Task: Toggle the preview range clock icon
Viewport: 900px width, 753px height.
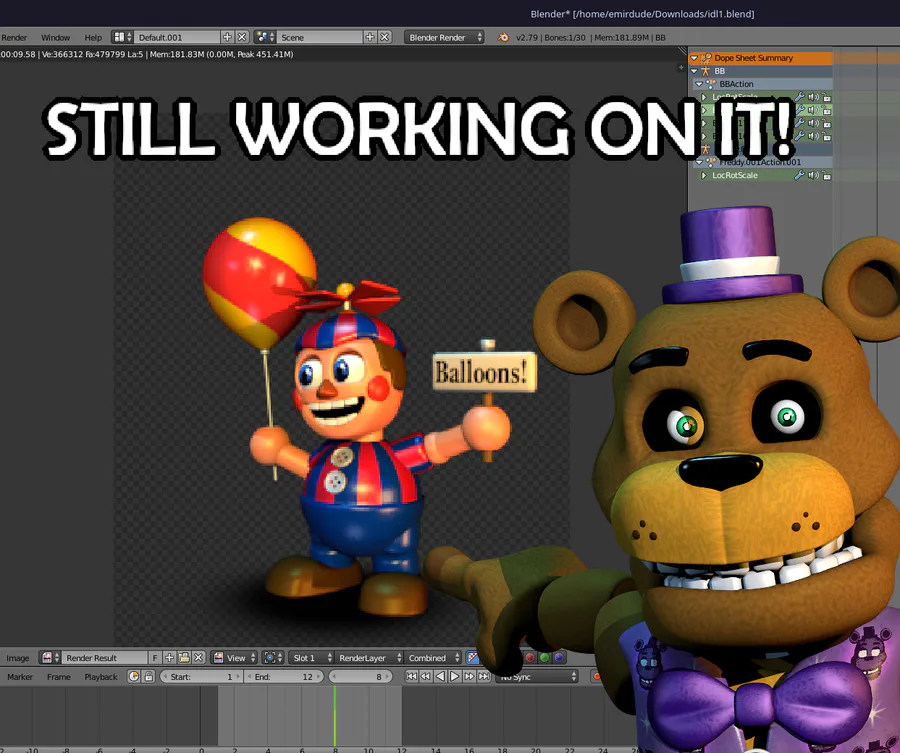Action: click(134, 677)
